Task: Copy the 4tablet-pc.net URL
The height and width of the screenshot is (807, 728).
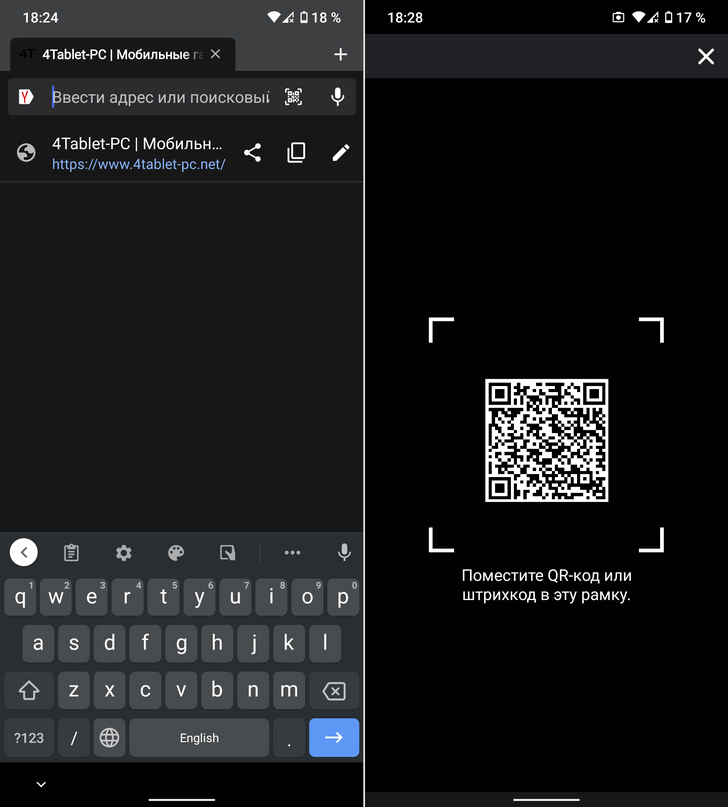Action: [x=296, y=153]
